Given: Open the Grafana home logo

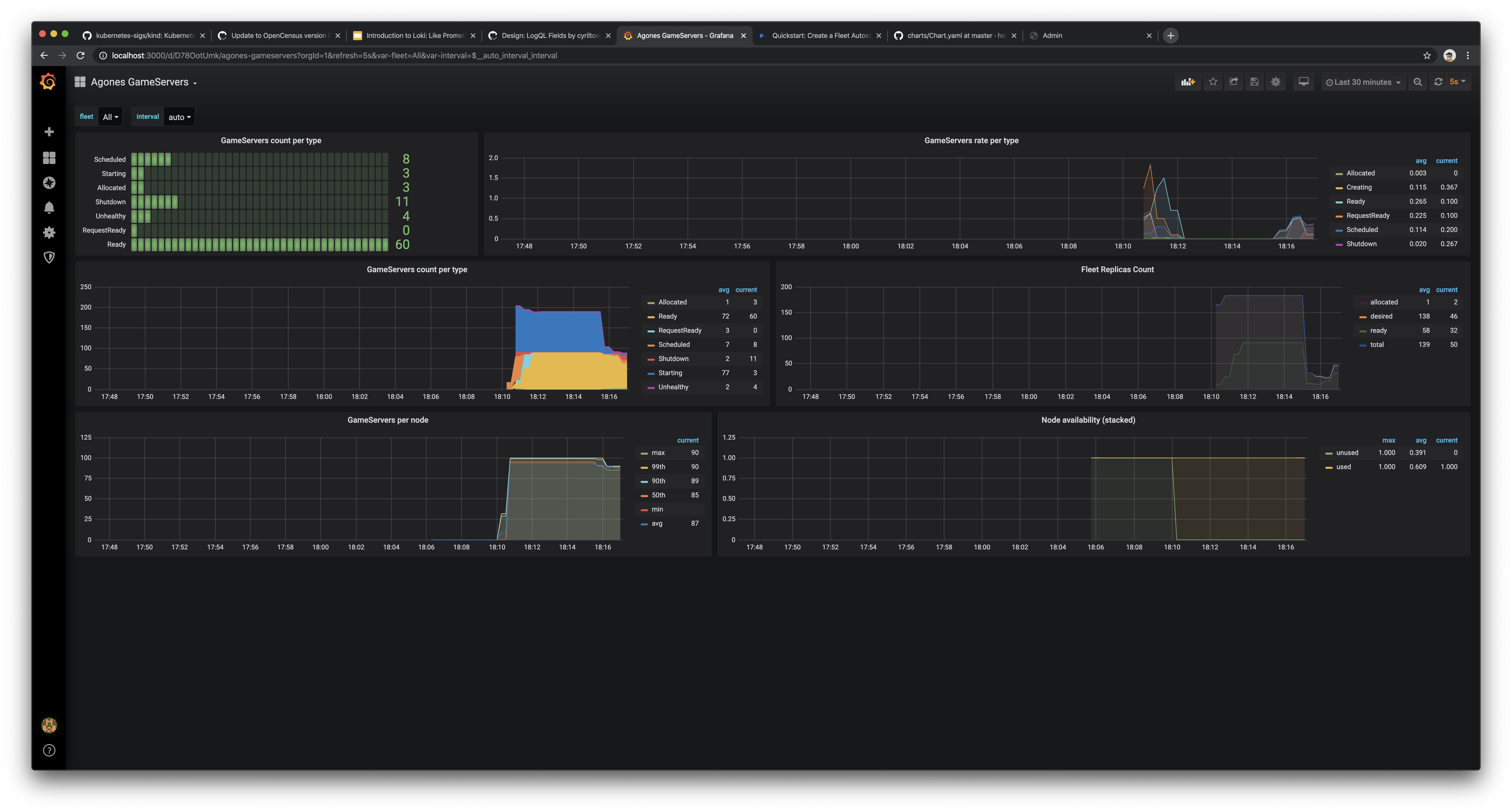Looking at the screenshot, I should click(49, 81).
